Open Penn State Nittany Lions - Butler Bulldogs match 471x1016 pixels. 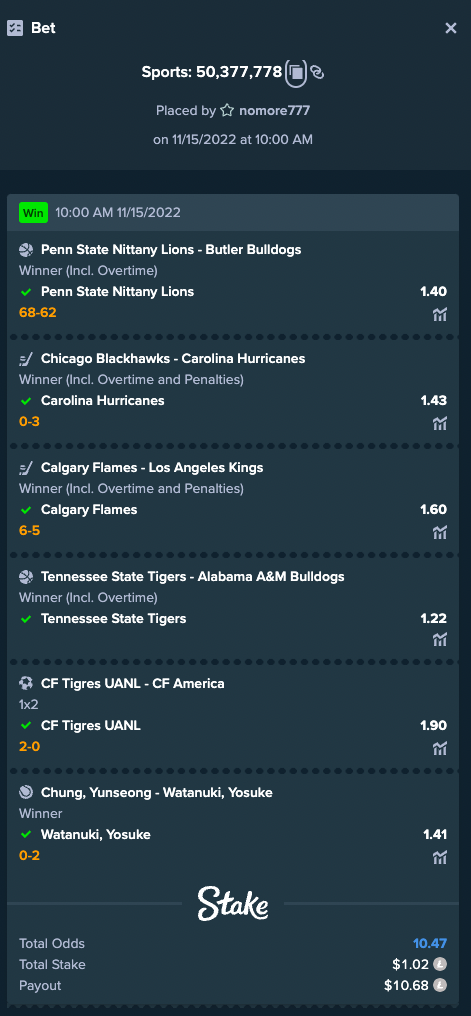[x=171, y=249]
